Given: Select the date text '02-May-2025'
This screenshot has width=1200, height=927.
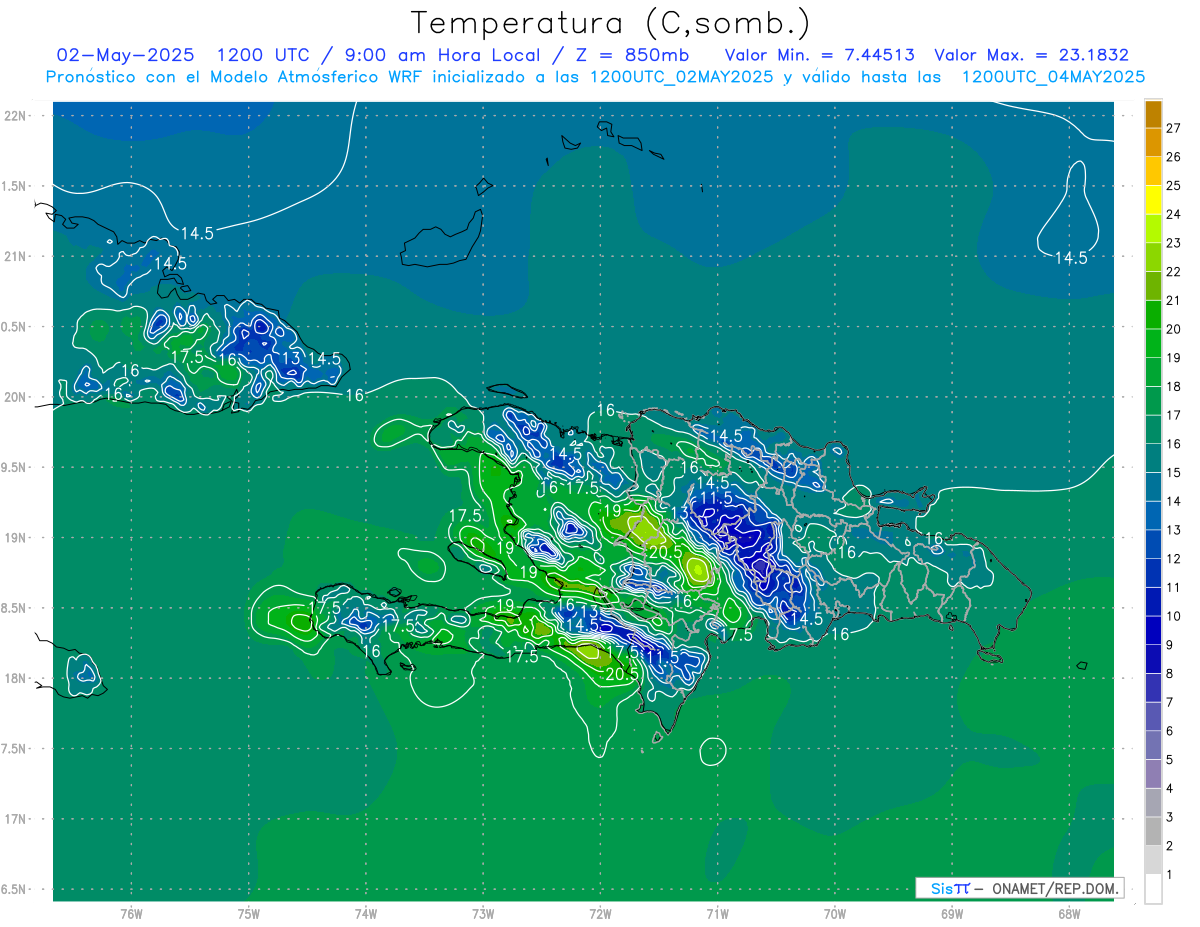Looking at the screenshot, I should click(x=125, y=55).
